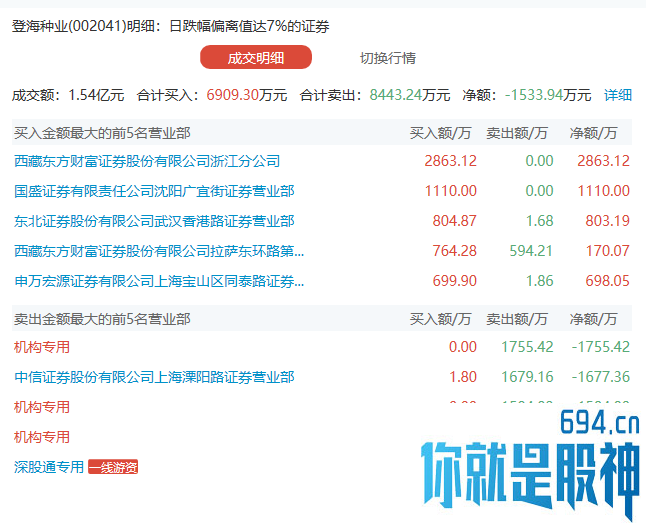Click 买入额/万 column header in sell table
Viewport: 646px width, 523px height.
[x=440, y=319]
